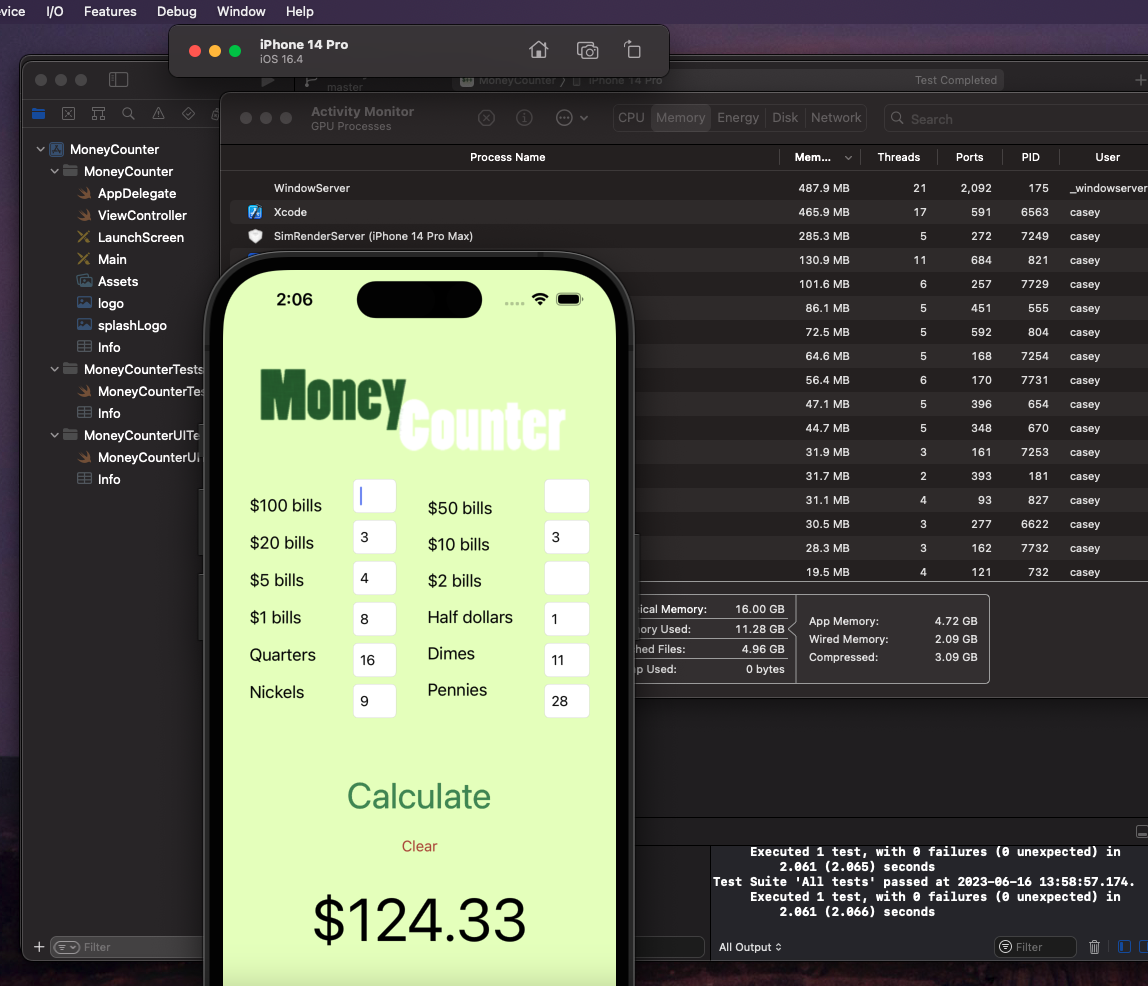Switch to Energy tab
Viewport: 1148px width, 986px height.
[738, 118]
